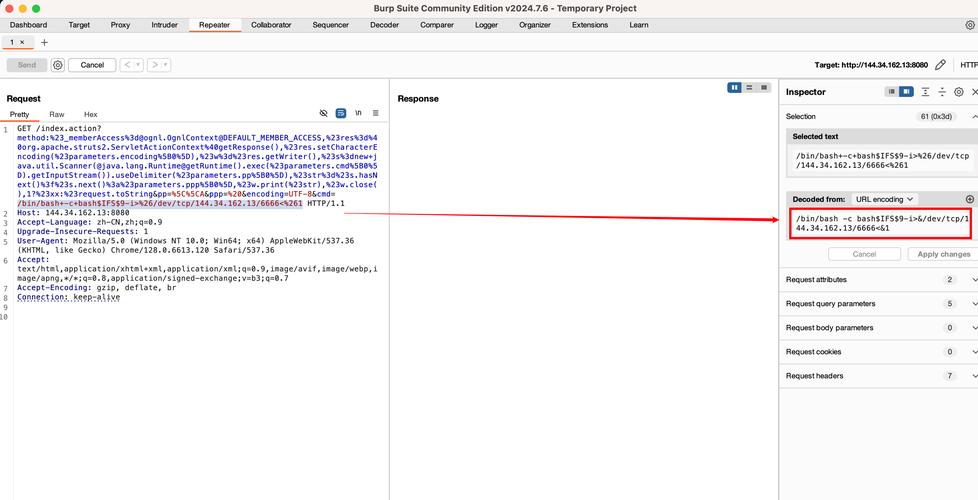Screen dimensions: 978x500
Task: Open Decoded from URL encoding dropdown
Action: [x=884, y=199]
